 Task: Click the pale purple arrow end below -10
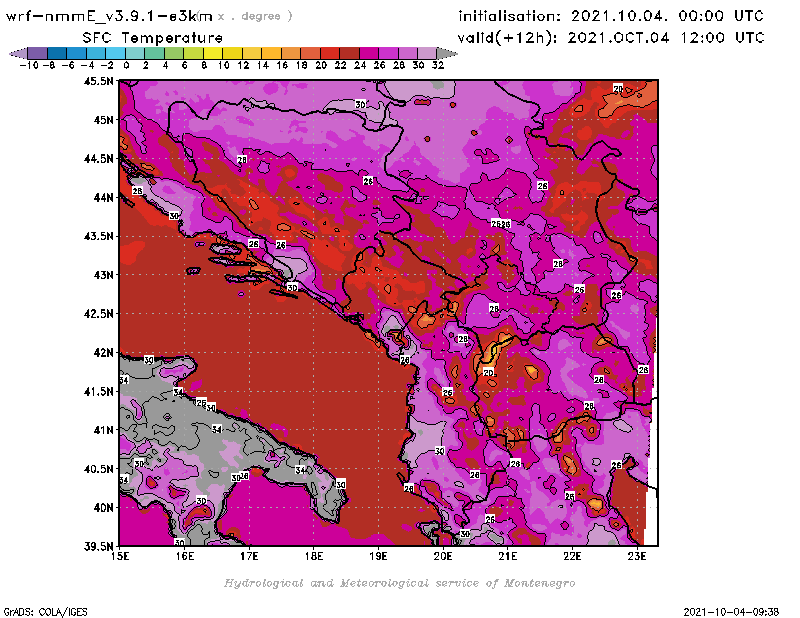18,53
